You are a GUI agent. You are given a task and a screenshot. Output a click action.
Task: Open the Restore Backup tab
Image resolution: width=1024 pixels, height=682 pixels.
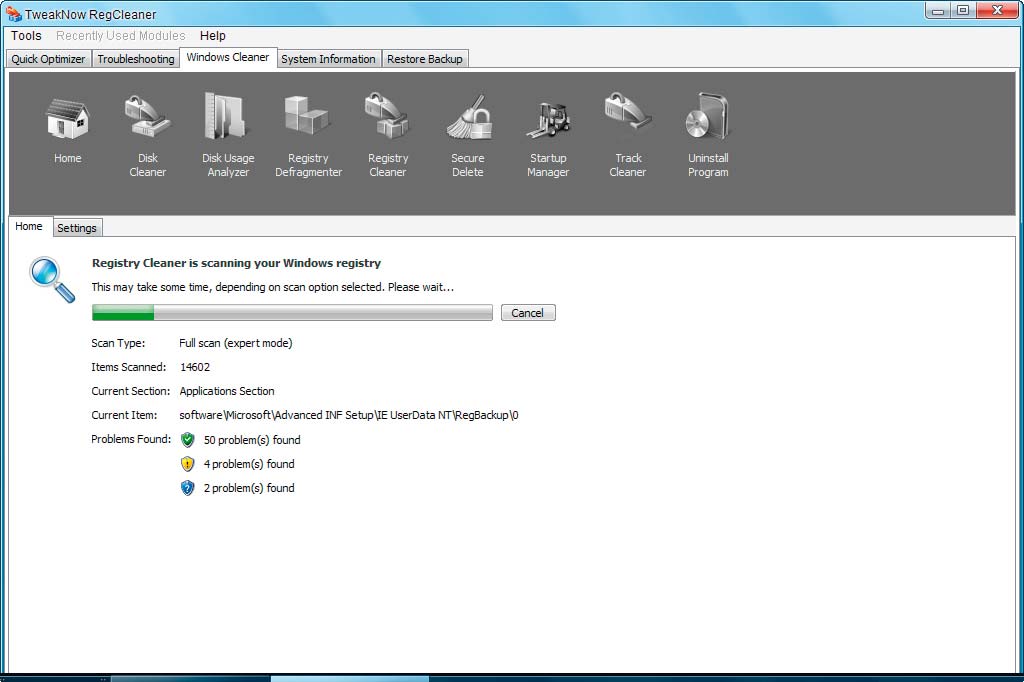pos(424,59)
